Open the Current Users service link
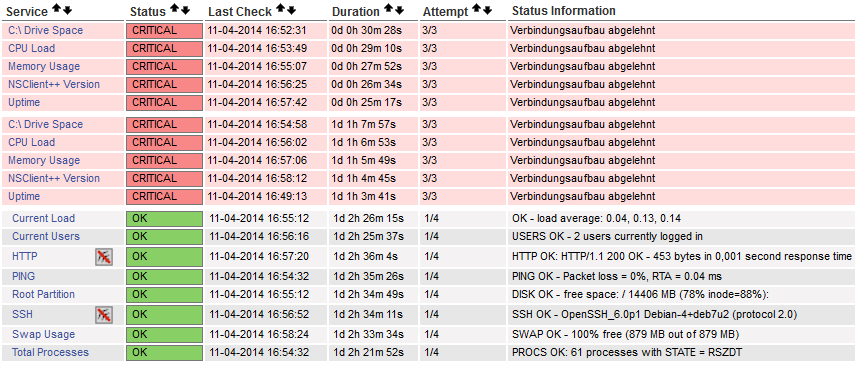Viewport: 855px width, 380px height. coord(46,237)
